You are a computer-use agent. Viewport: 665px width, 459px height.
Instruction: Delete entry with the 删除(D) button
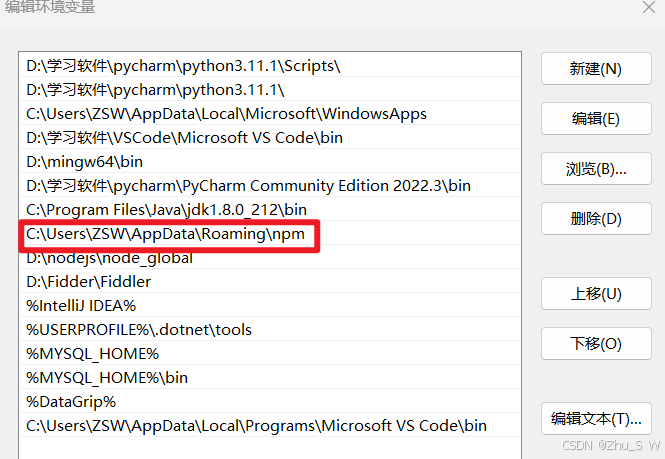click(596, 218)
